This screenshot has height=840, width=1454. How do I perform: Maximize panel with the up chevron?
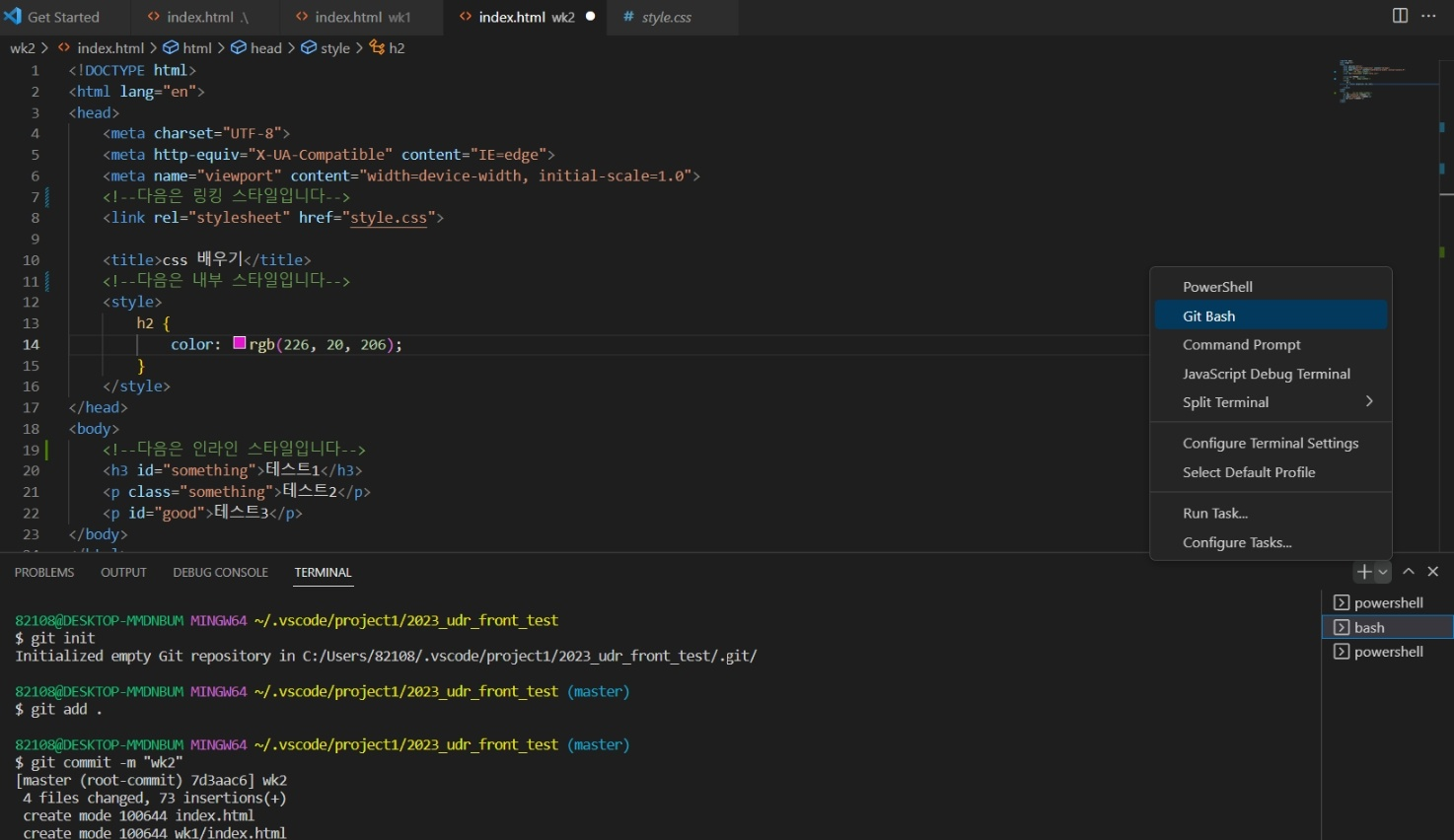1409,572
